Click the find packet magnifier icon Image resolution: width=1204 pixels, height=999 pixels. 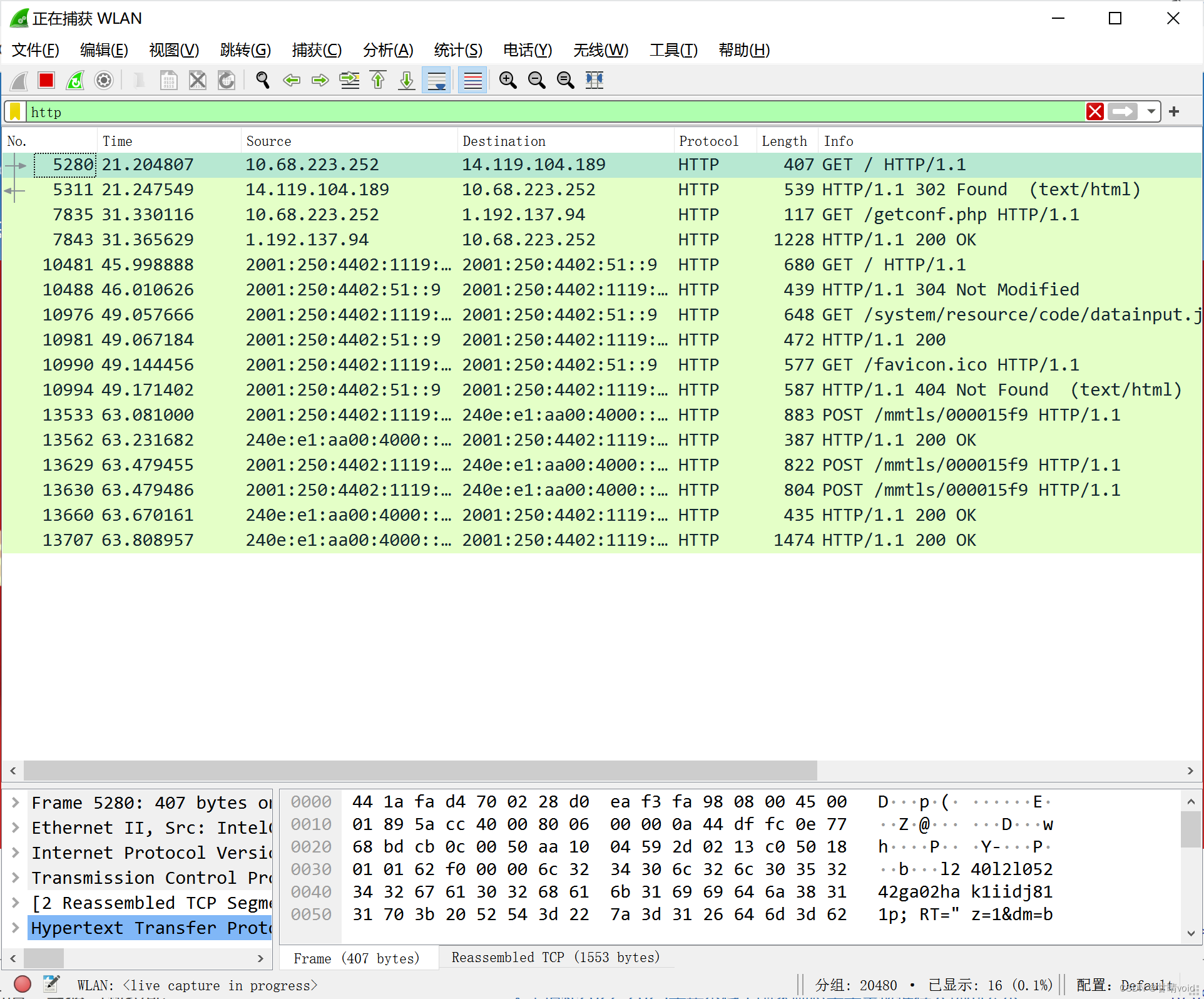point(263,80)
